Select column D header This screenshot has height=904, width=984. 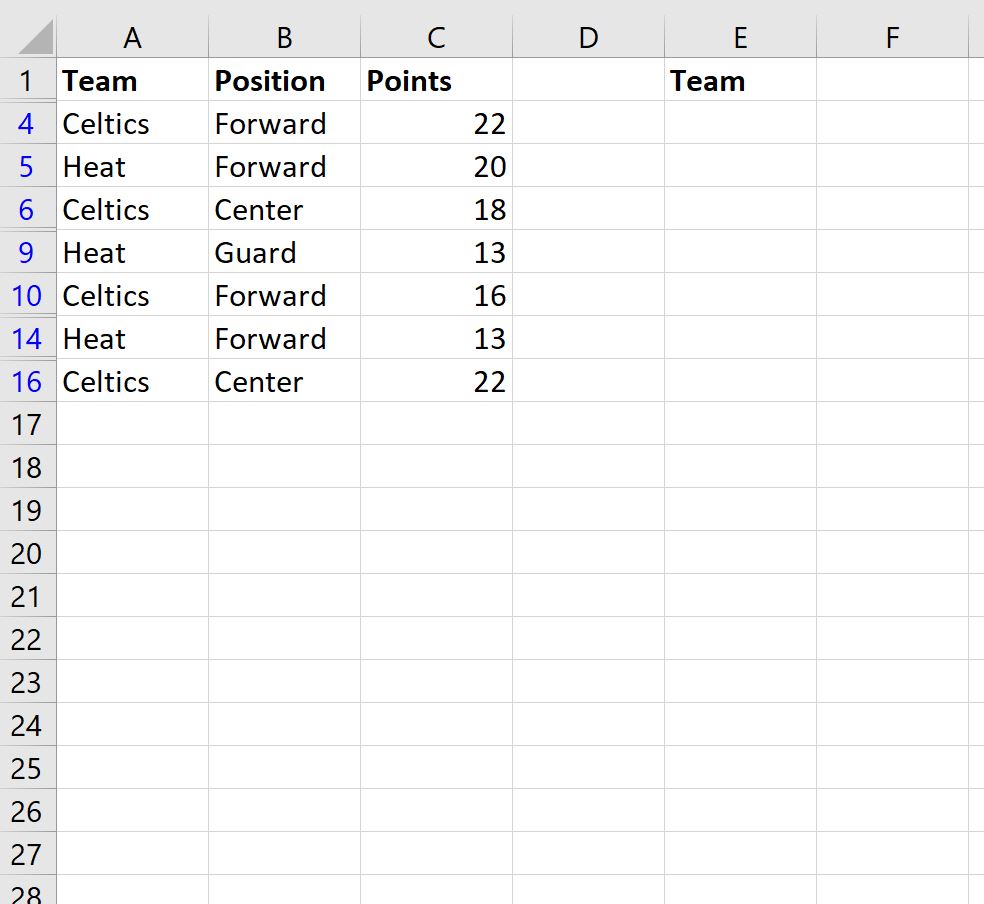(587, 37)
